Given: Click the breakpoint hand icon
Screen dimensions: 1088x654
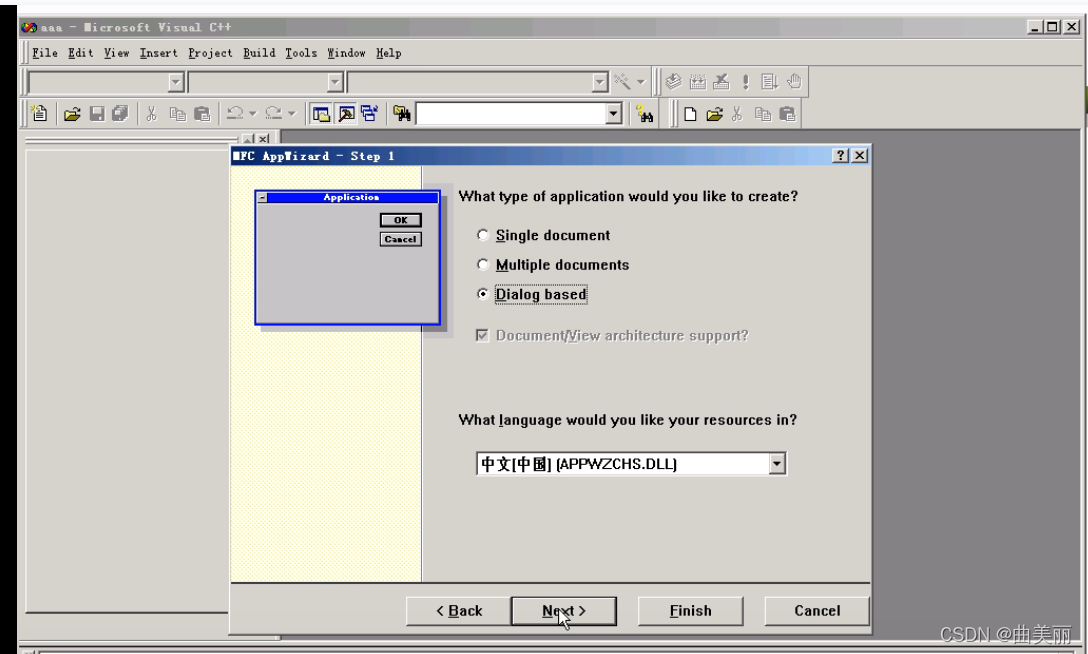Looking at the screenshot, I should tap(794, 82).
